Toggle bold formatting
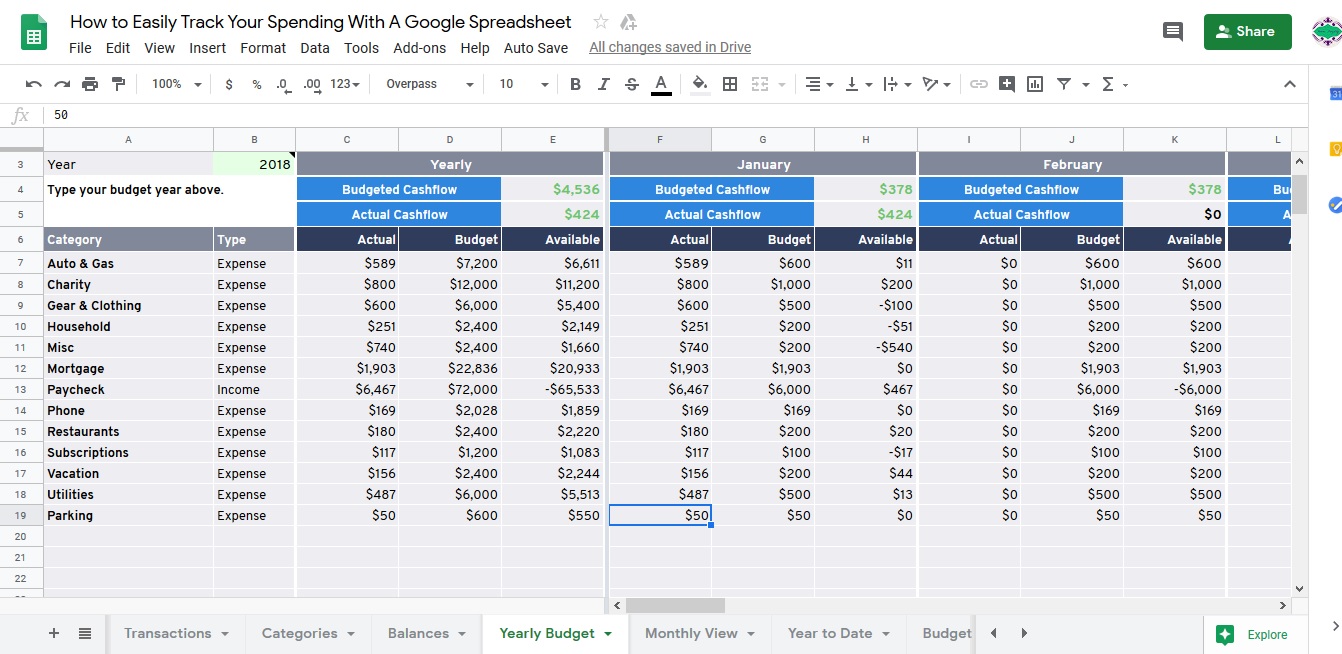This screenshot has height=654, width=1342. point(575,84)
